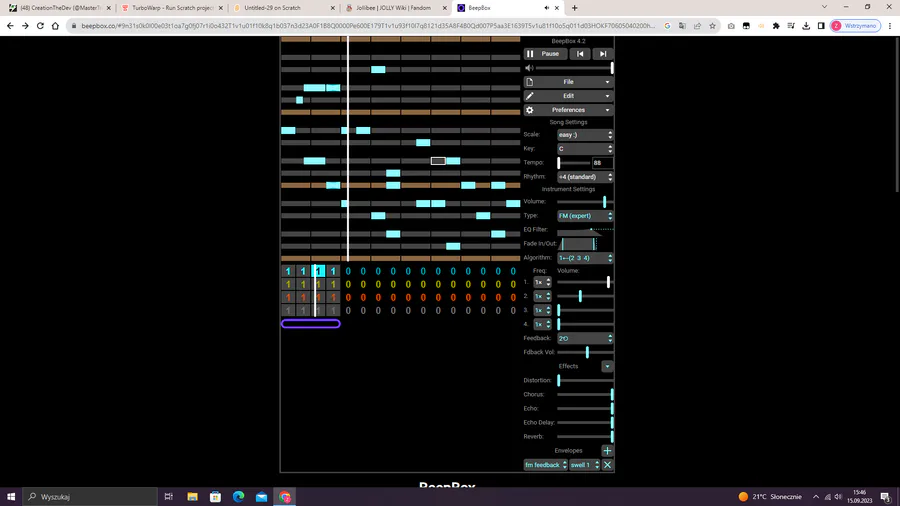Open the Effects dropdown arrow

(x=607, y=367)
